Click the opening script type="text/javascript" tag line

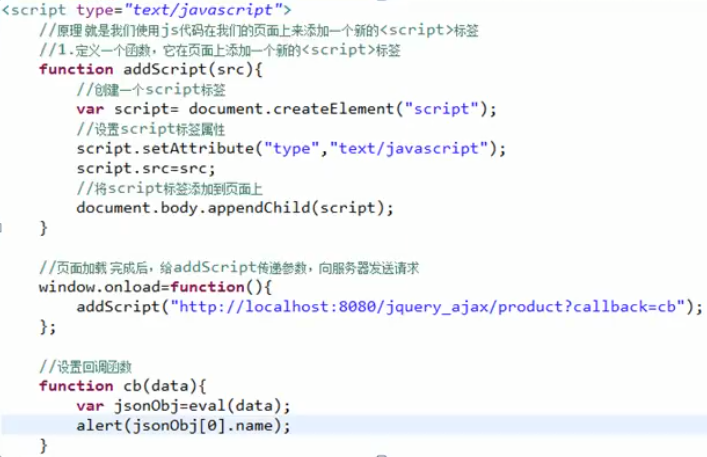[147, 10]
